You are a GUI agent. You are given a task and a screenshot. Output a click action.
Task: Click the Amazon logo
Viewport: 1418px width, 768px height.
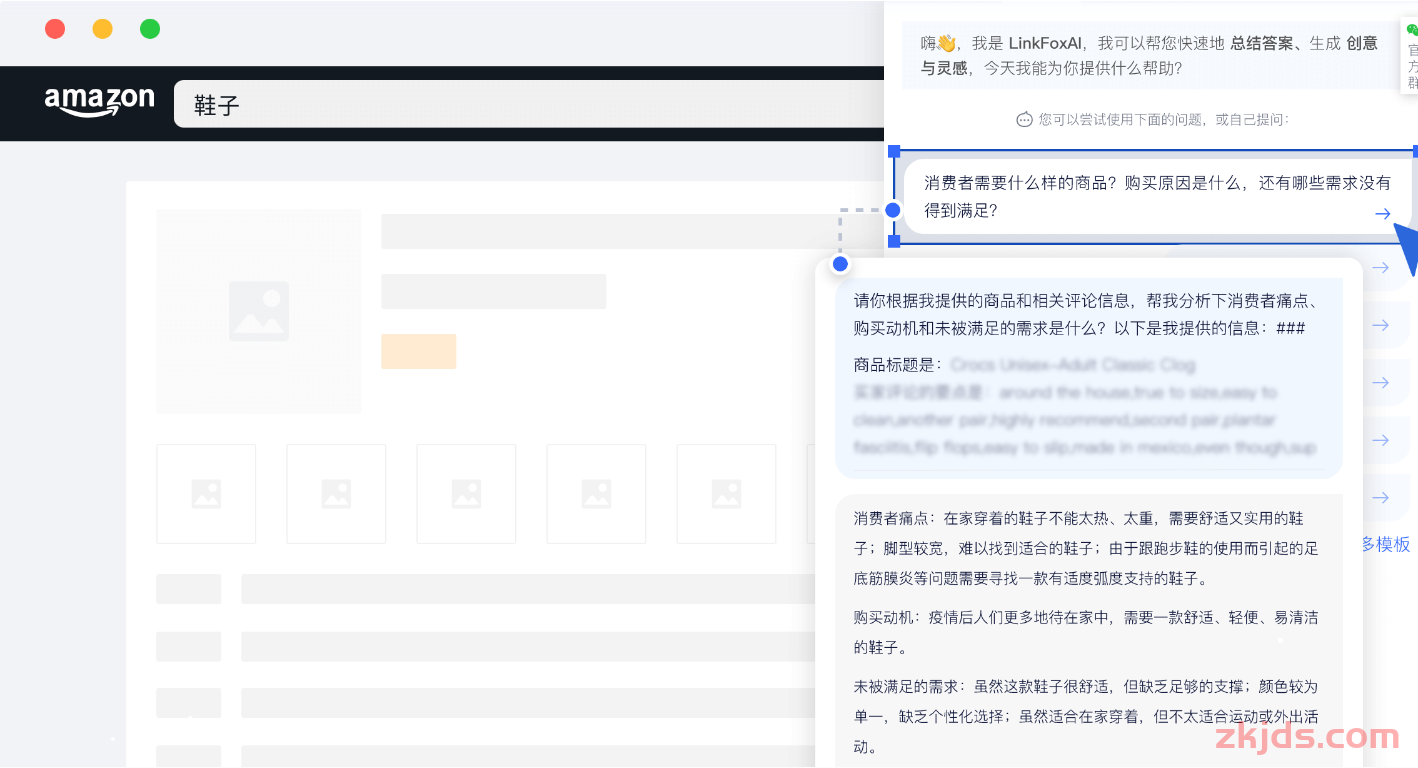tap(100, 102)
